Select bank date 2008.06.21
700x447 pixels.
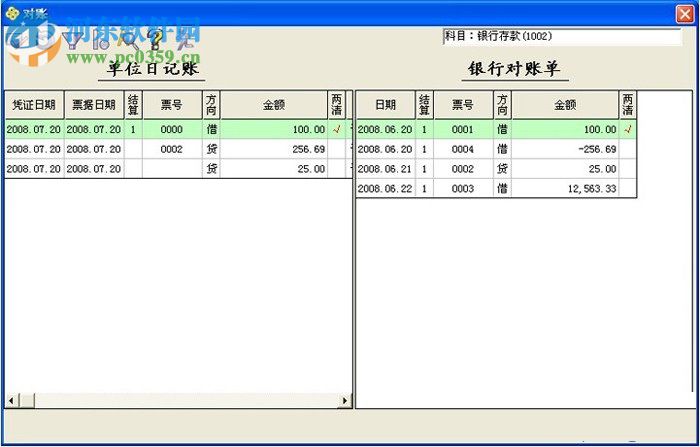[386, 169]
